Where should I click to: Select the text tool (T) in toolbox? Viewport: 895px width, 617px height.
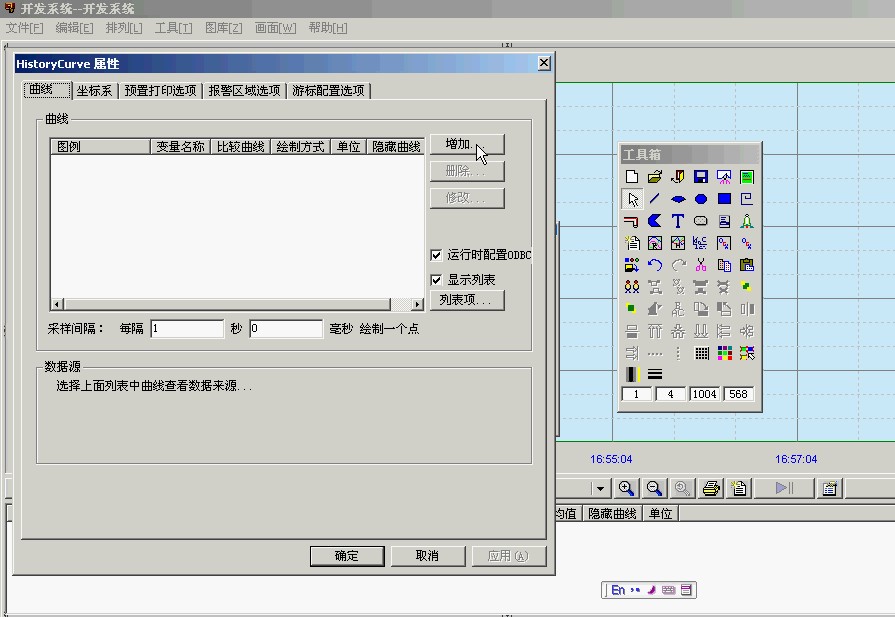pyautogui.click(x=678, y=221)
